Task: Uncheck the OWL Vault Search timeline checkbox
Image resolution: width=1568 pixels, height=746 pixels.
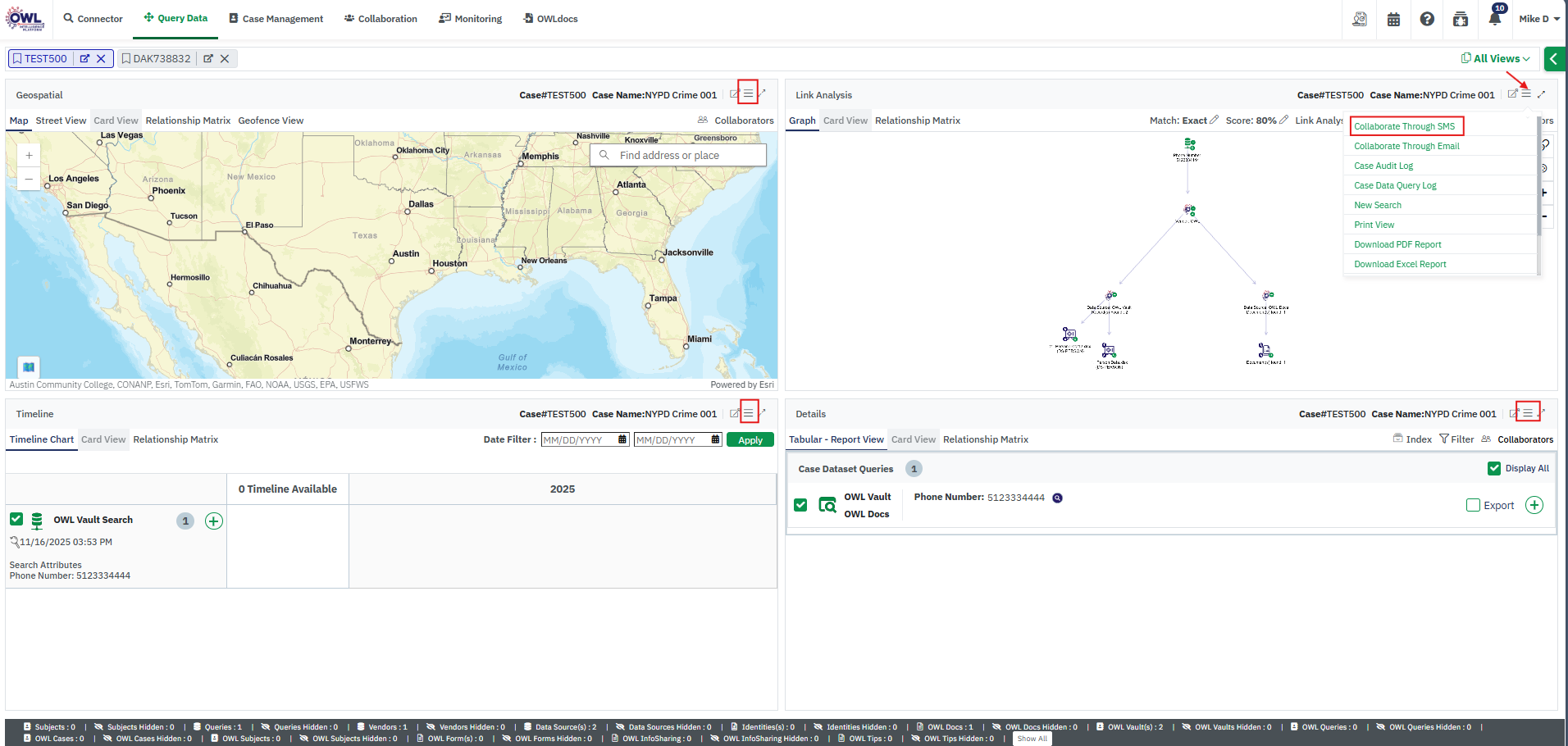Action: [16, 519]
